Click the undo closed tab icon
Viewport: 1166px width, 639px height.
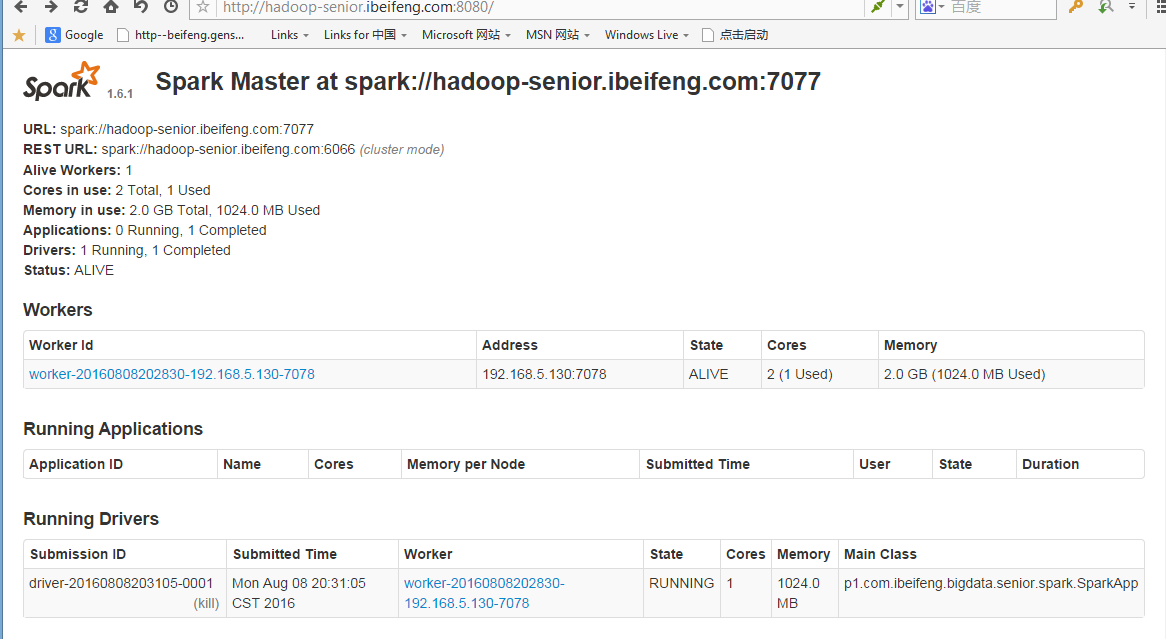pos(141,7)
